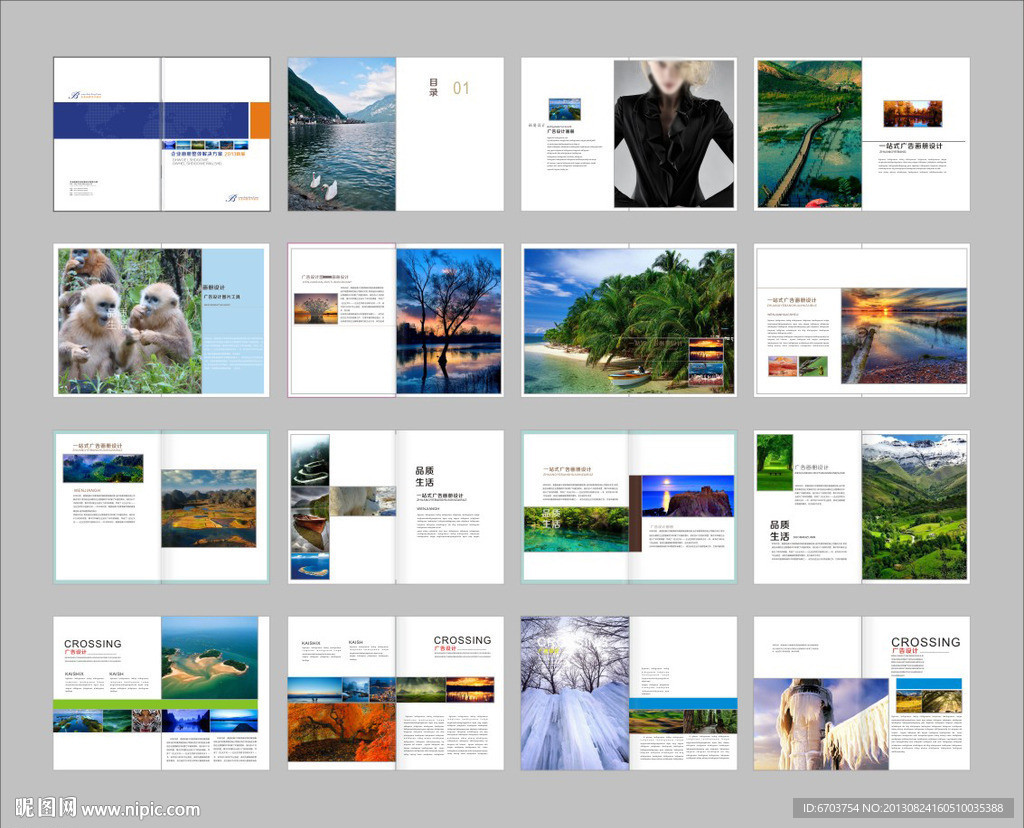Click the 'CROSSING' heading above the aurora strip
1024x828 pixels.
462,640
